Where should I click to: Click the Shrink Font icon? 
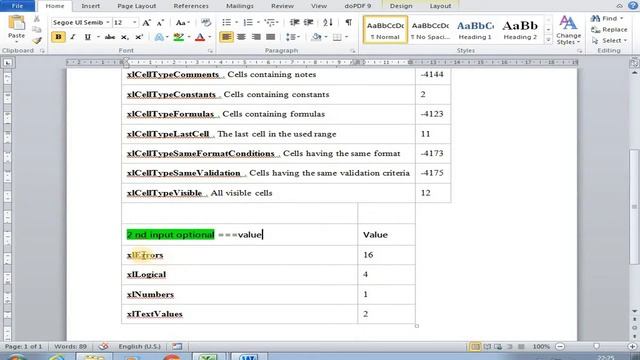click(160, 23)
